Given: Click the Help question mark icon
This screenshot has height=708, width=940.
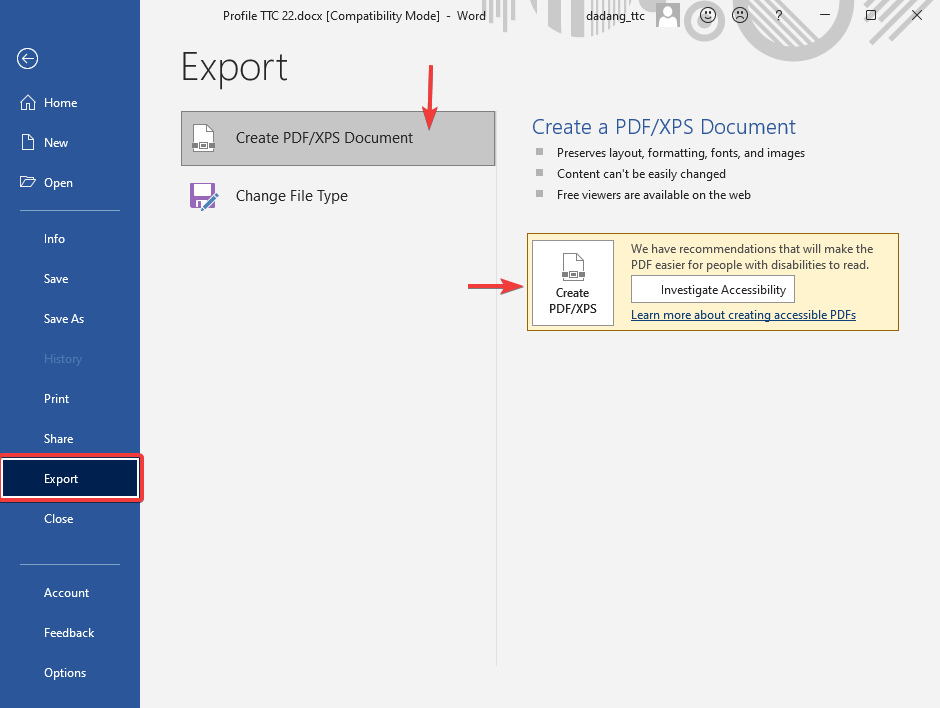Looking at the screenshot, I should pos(778,16).
